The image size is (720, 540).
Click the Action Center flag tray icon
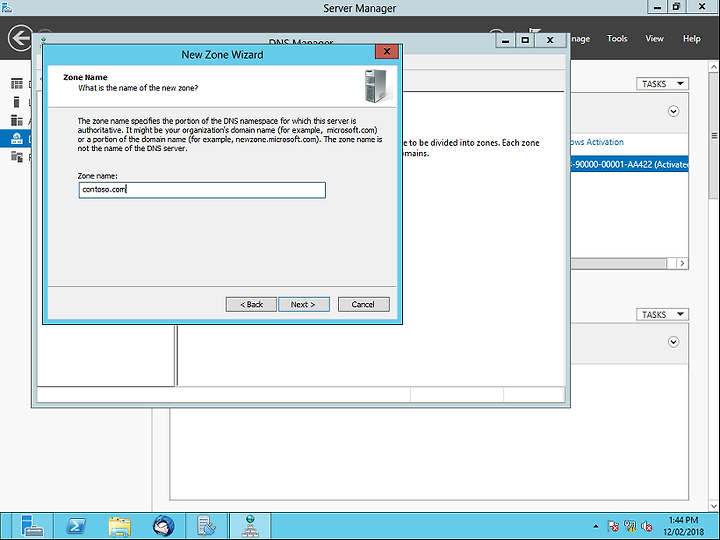[x=613, y=526]
